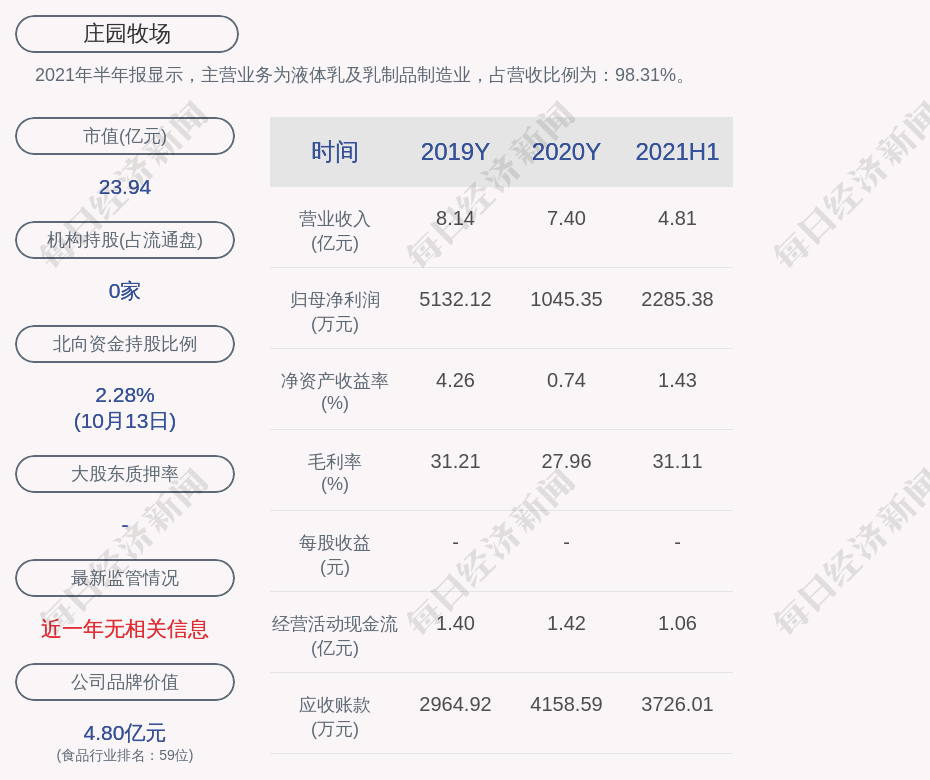Click the 时间 table header
This screenshot has width=930, height=780.
[x=335, y=152]
